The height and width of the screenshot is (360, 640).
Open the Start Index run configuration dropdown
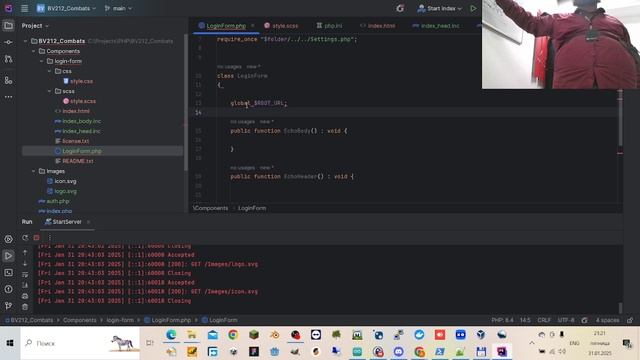440,8
